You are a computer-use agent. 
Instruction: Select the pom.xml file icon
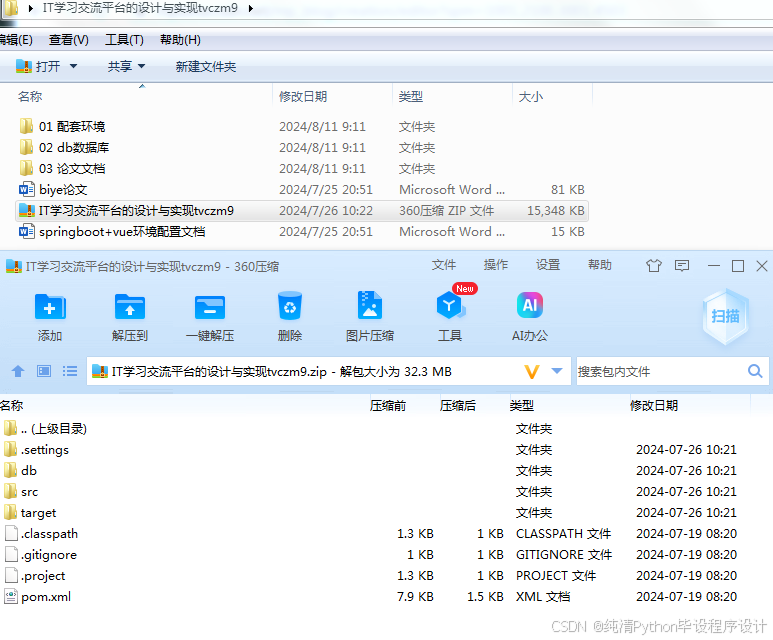tap(11, 597)
